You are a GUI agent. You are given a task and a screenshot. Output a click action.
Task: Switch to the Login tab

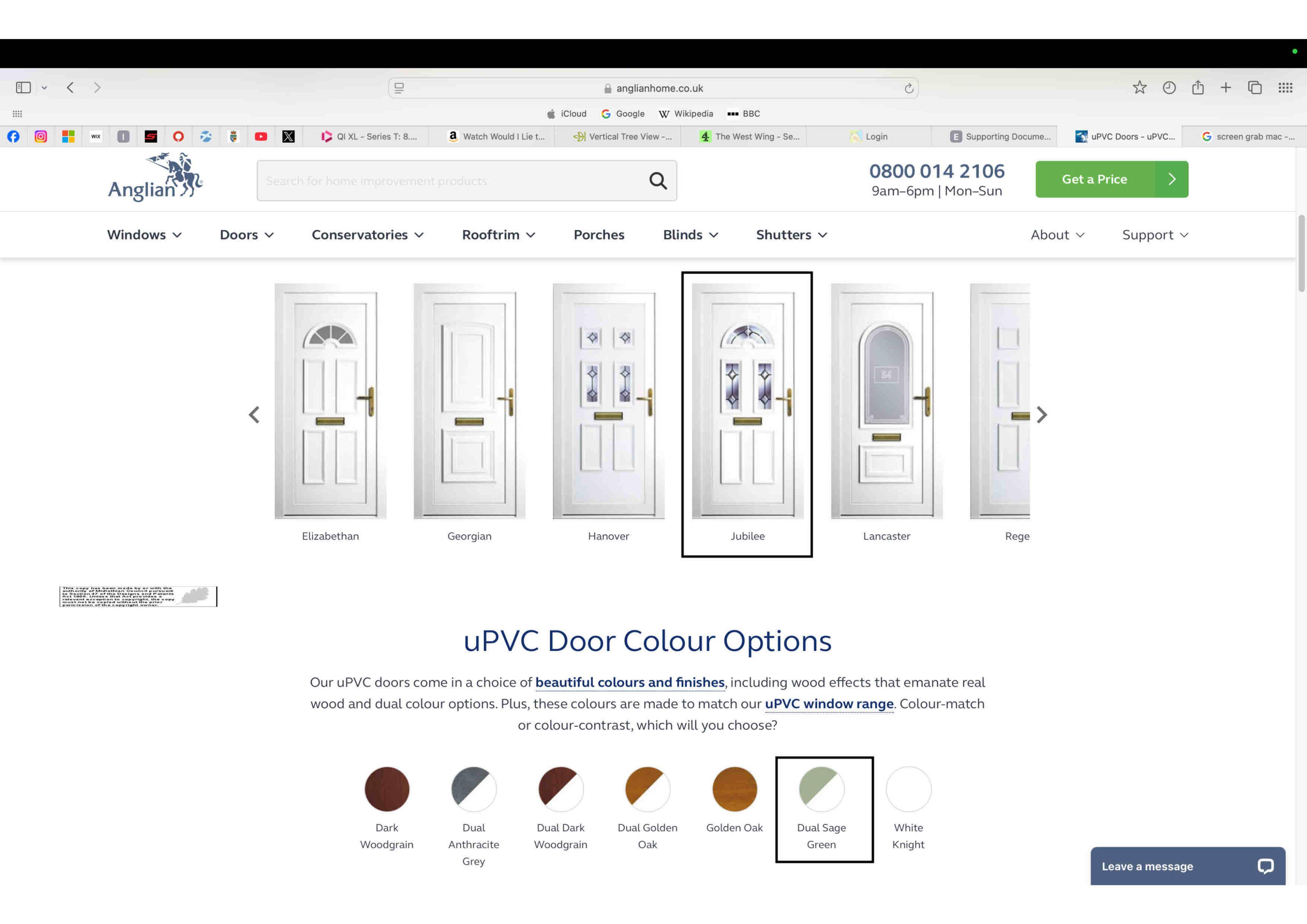869,137
